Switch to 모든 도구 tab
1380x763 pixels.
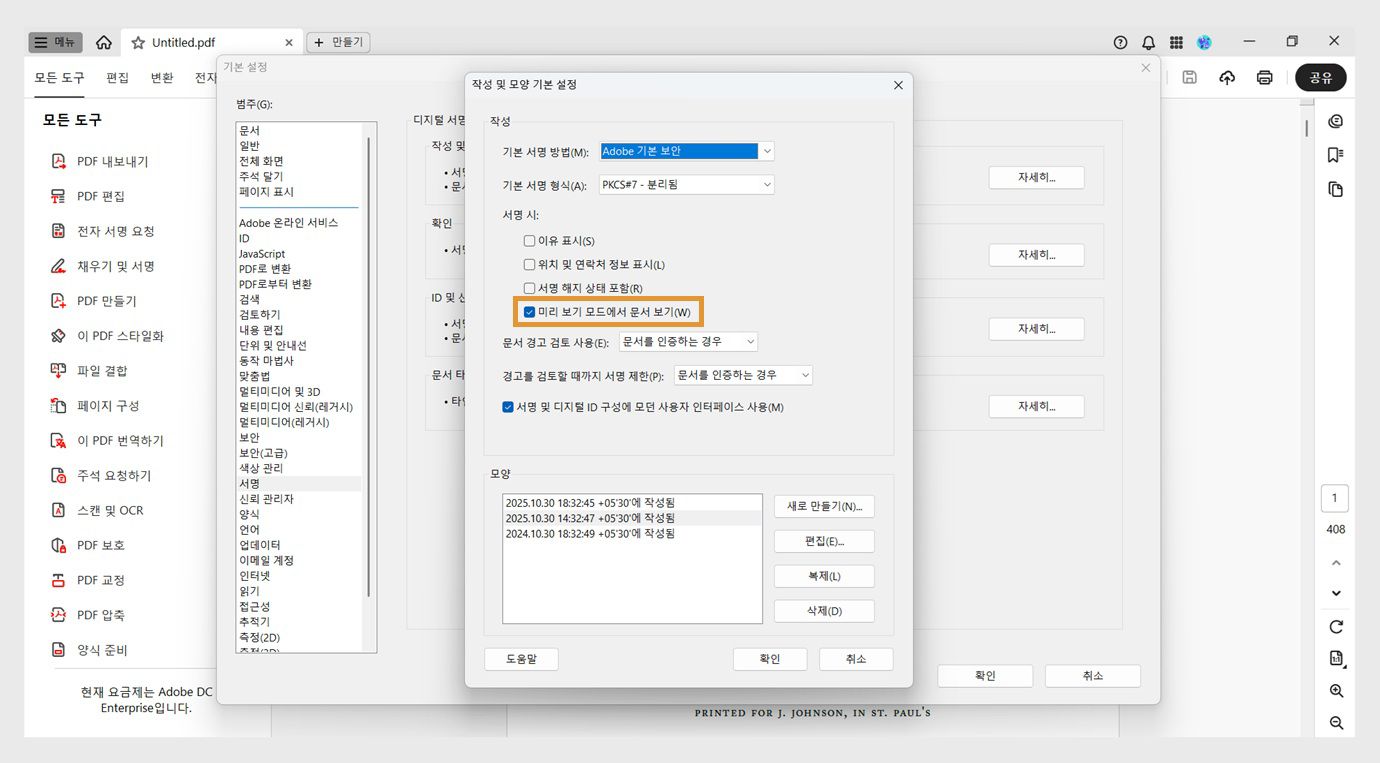point(59,78)
